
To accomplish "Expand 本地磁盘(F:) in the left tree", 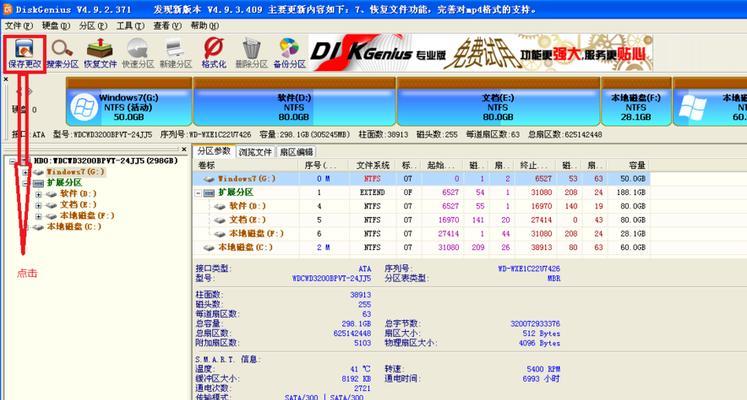I will [38, 216].
